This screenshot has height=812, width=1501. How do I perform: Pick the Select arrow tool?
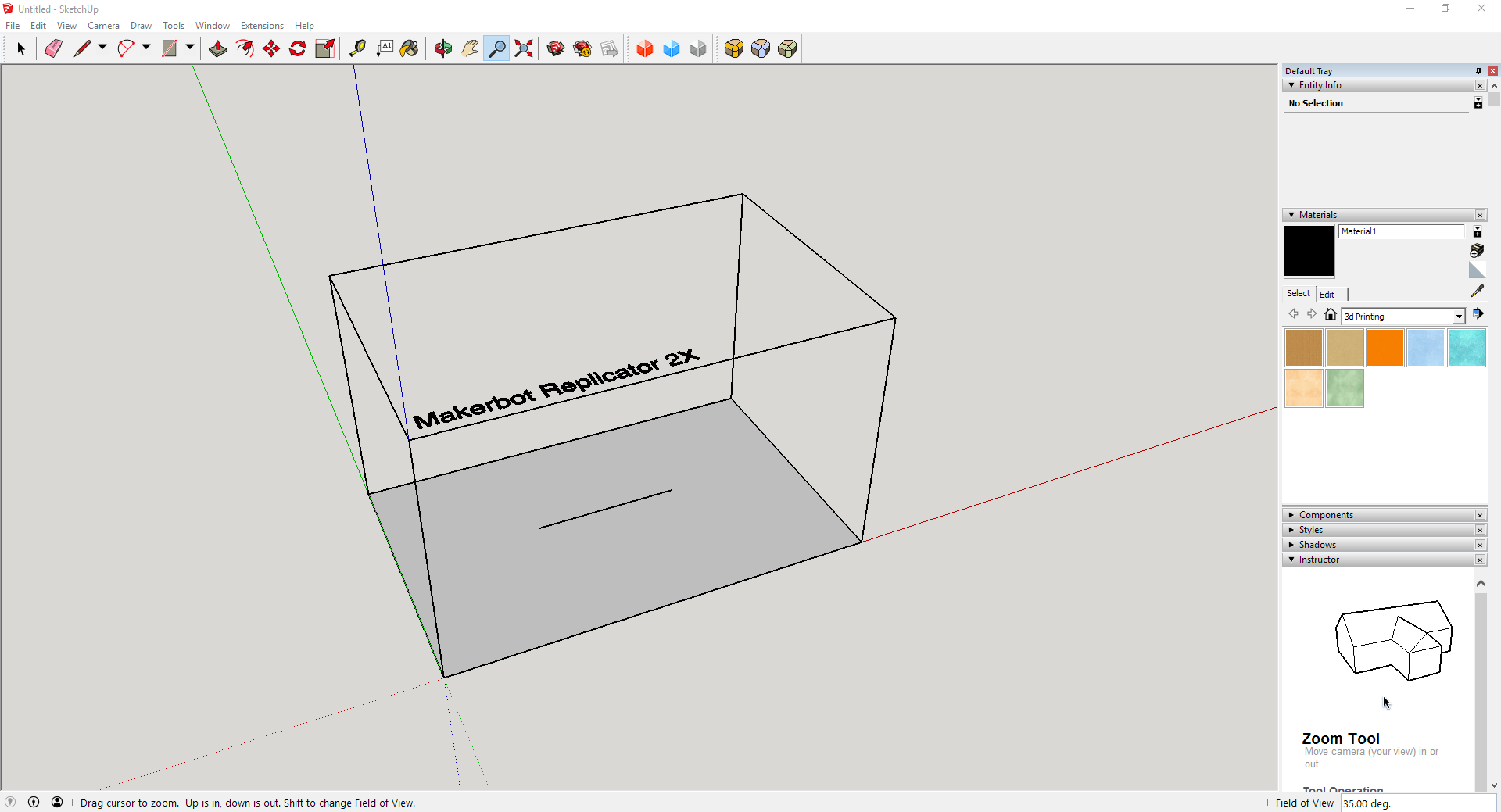click(x=21, y=48)
